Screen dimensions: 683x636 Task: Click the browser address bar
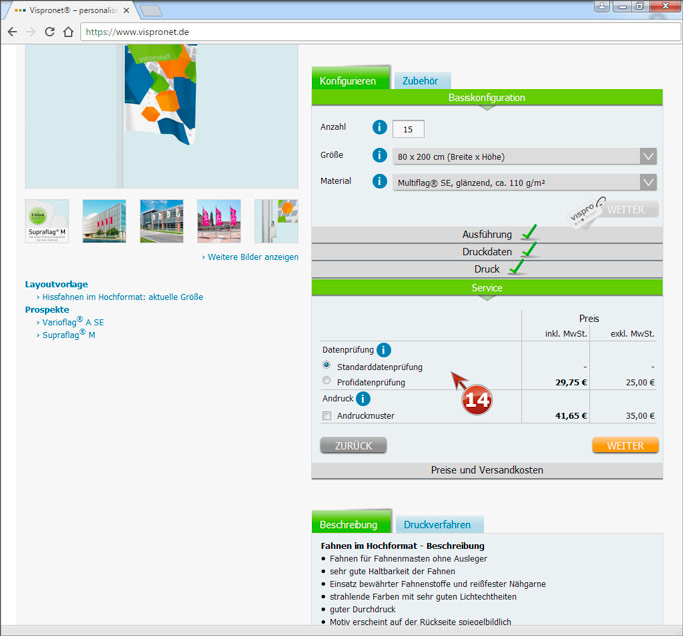(x=380, y=32)
